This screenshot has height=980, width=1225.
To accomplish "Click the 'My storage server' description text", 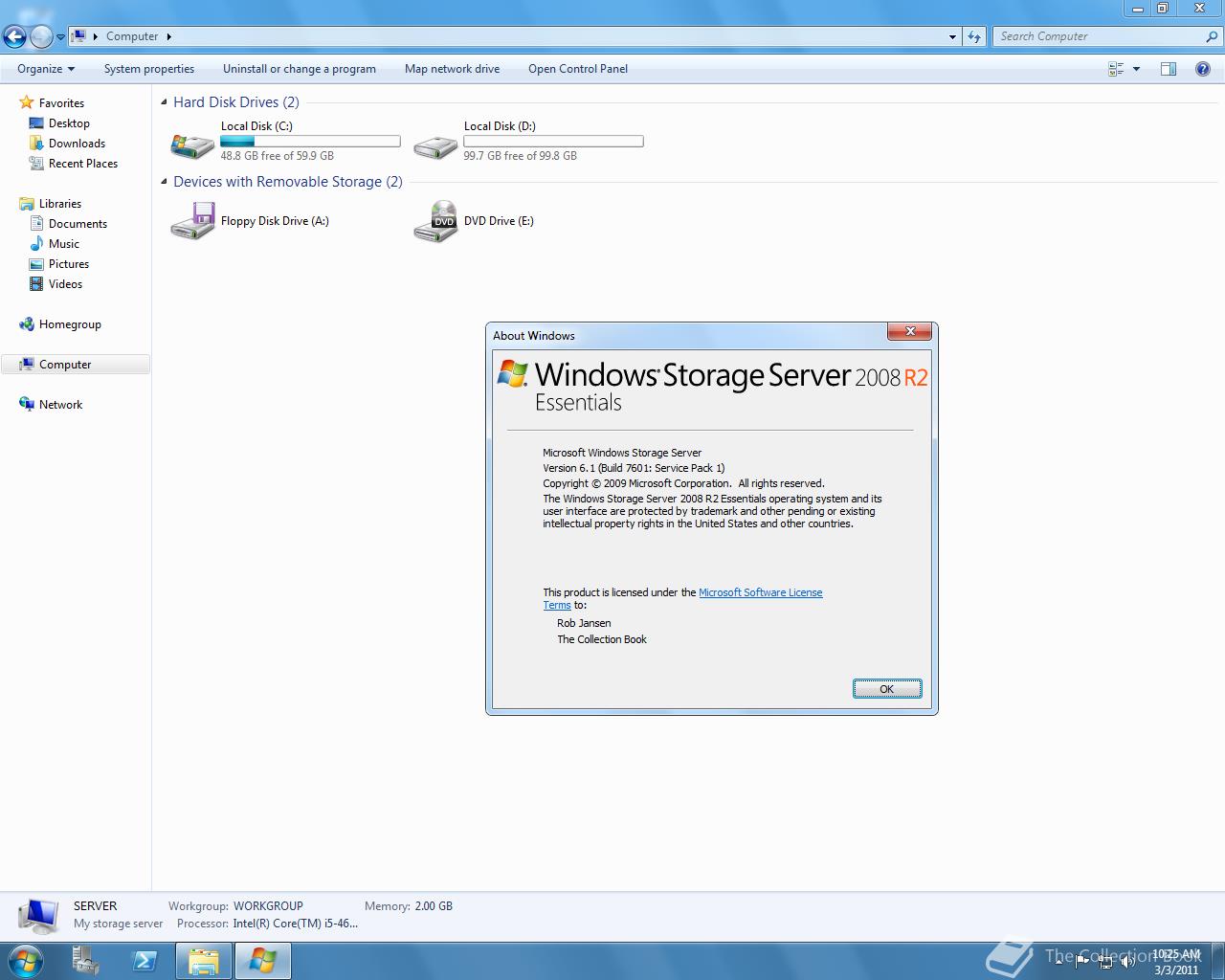I will coord(119,924).
